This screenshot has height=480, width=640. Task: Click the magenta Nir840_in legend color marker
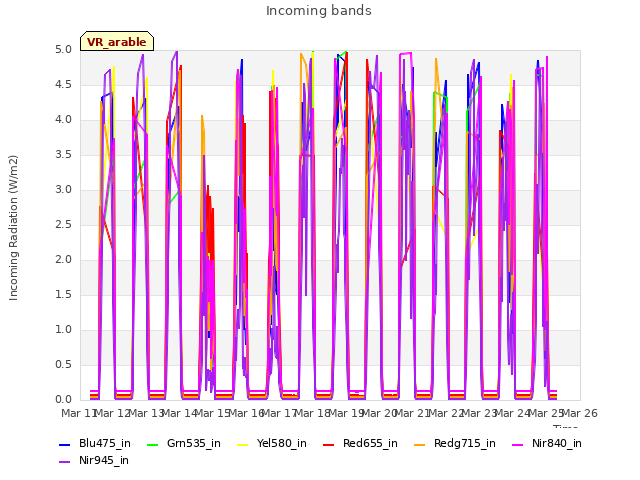518,444
